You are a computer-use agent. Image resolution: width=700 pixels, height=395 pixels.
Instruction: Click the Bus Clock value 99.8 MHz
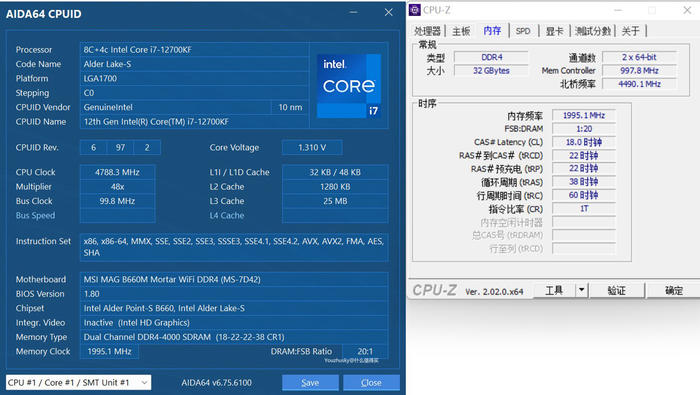pyautogui.click(x=117, y=201)
